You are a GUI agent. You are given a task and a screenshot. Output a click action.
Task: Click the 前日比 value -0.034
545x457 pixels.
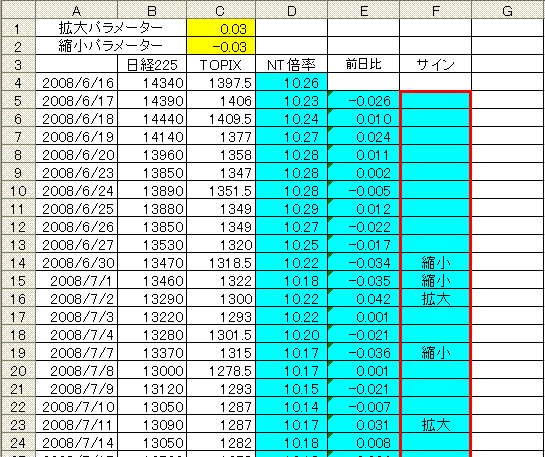(x=364, y=262)
